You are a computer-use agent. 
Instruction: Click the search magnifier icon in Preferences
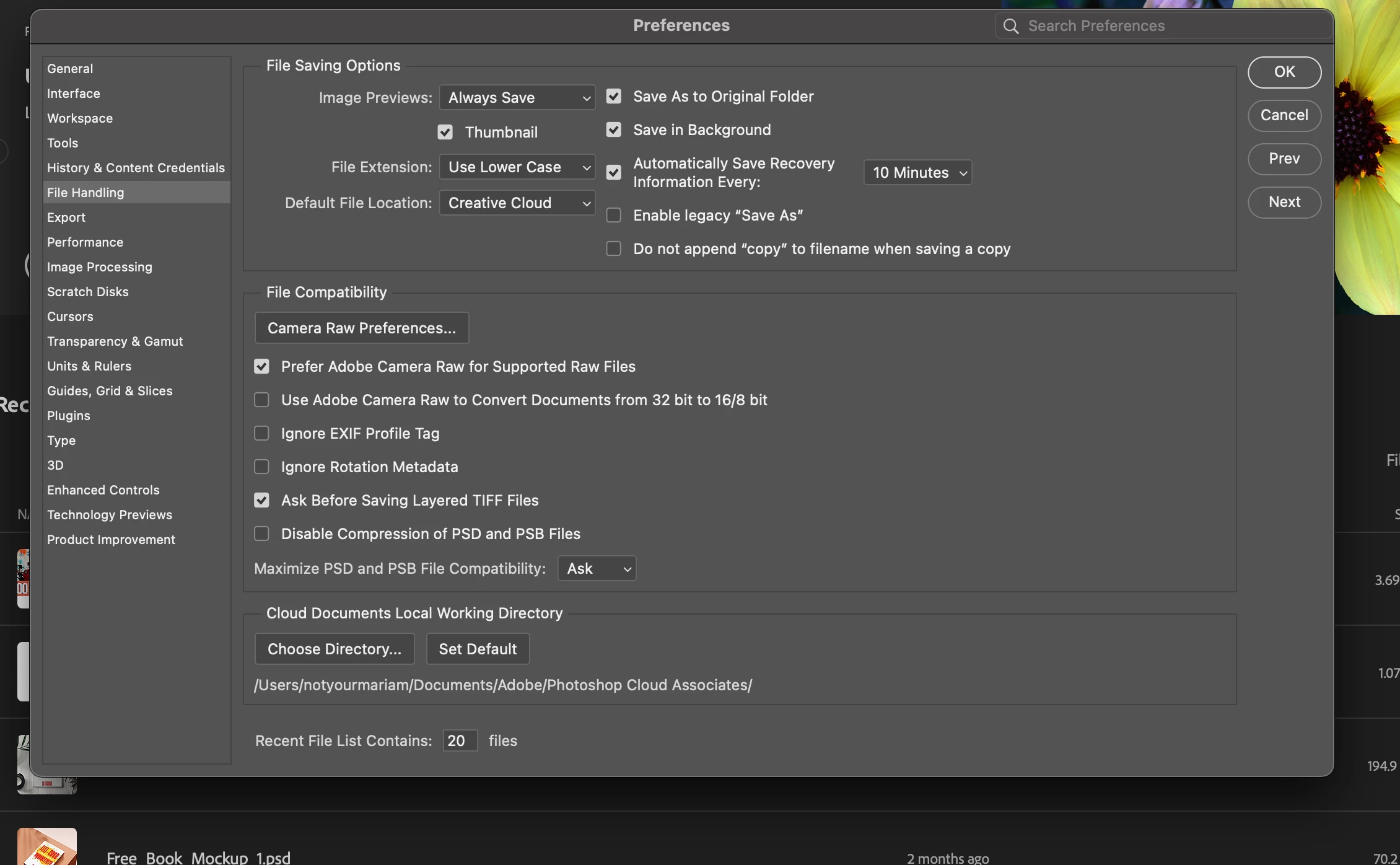click(x=1010, y=26)
